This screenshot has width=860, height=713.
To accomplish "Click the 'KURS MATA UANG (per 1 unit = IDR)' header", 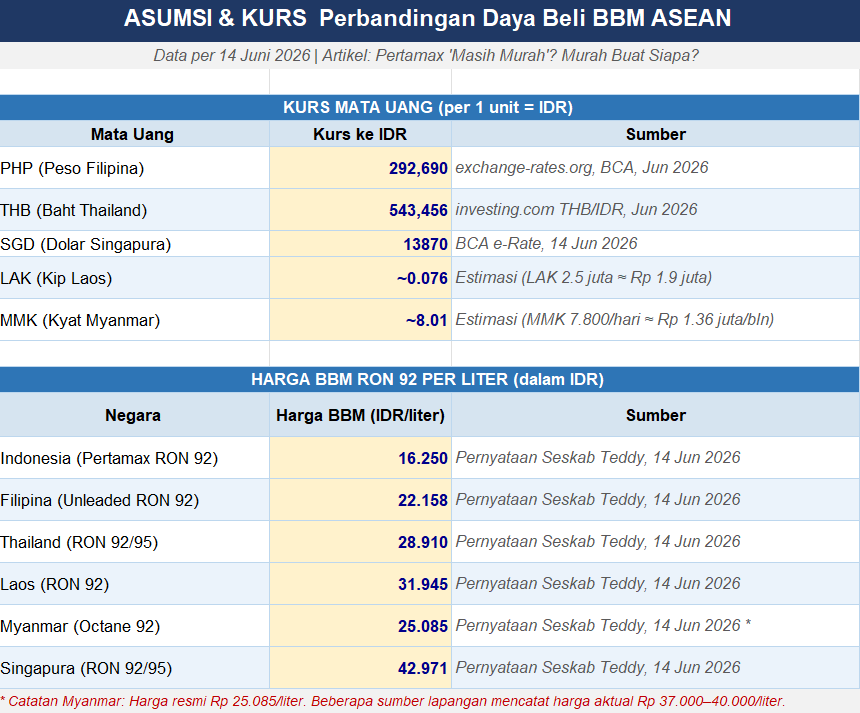I will click(x=429, y=107).
